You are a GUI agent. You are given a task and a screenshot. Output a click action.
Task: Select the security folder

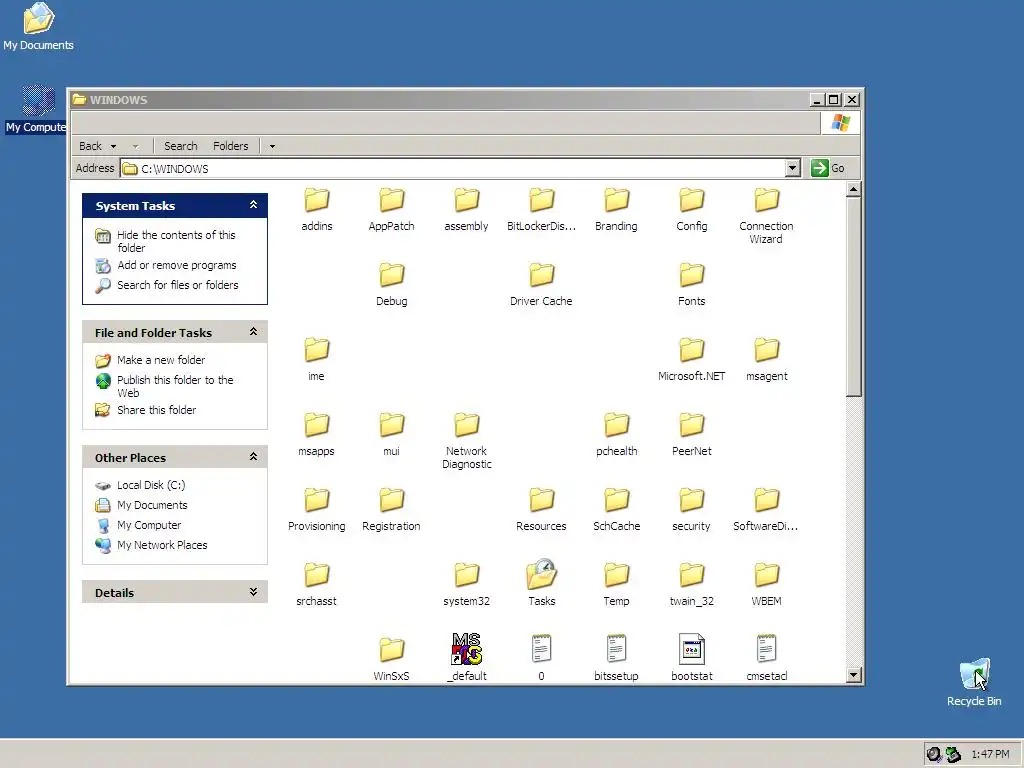692,509
